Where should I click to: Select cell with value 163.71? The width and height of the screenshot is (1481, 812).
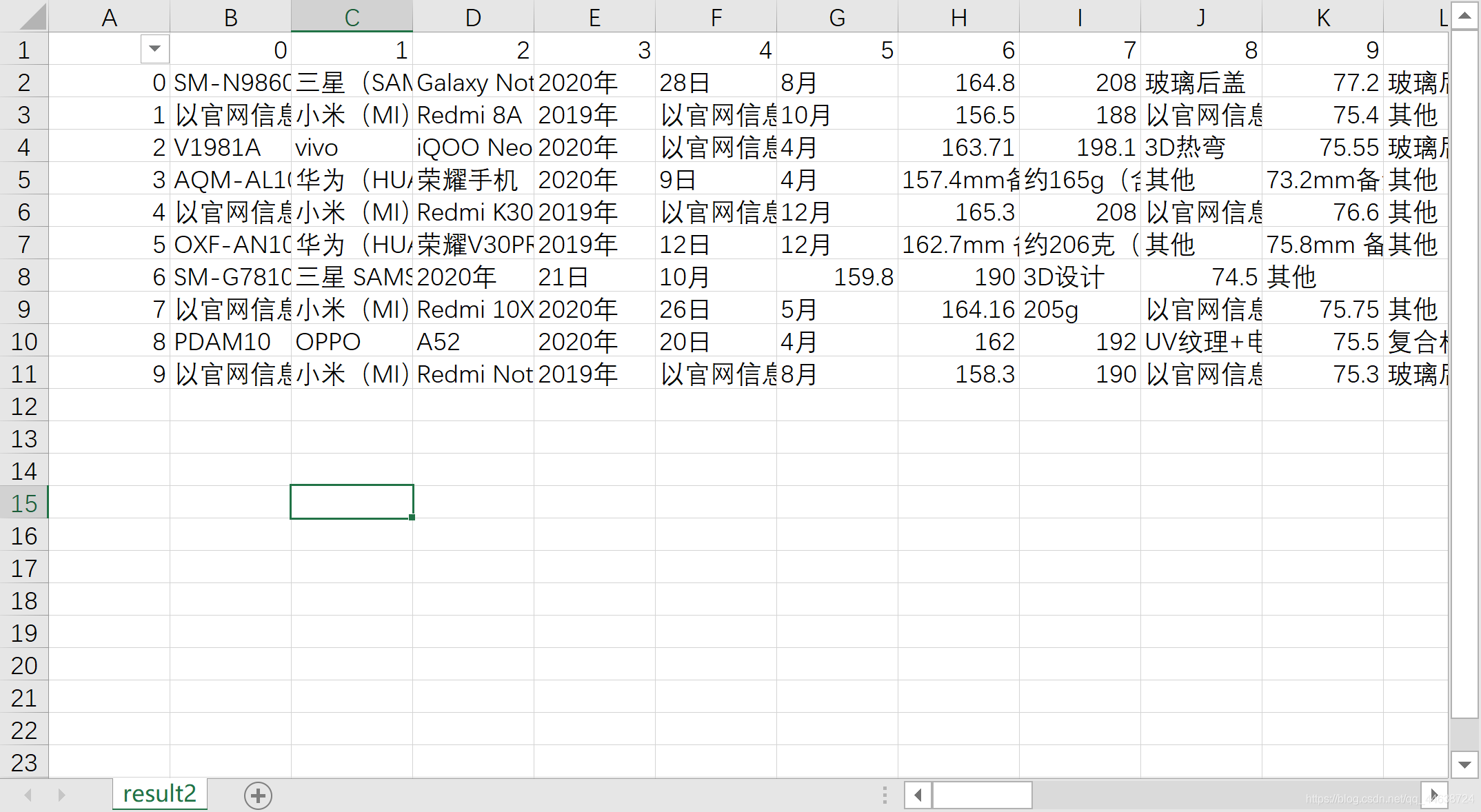(958, 148)
